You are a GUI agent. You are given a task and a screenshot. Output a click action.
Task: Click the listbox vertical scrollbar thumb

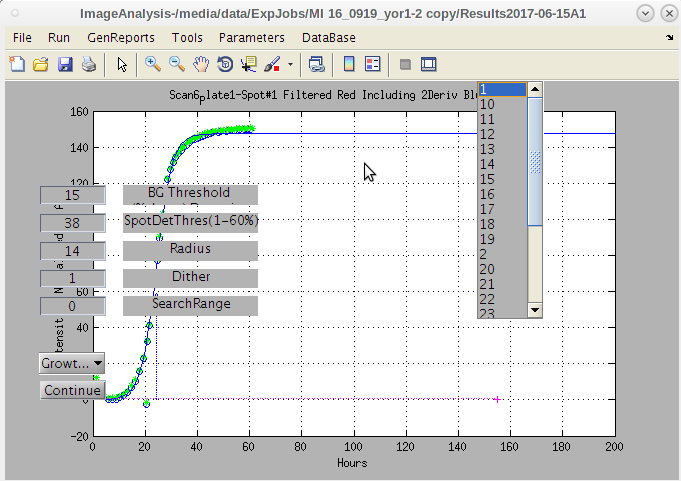(x=535, y=160)
